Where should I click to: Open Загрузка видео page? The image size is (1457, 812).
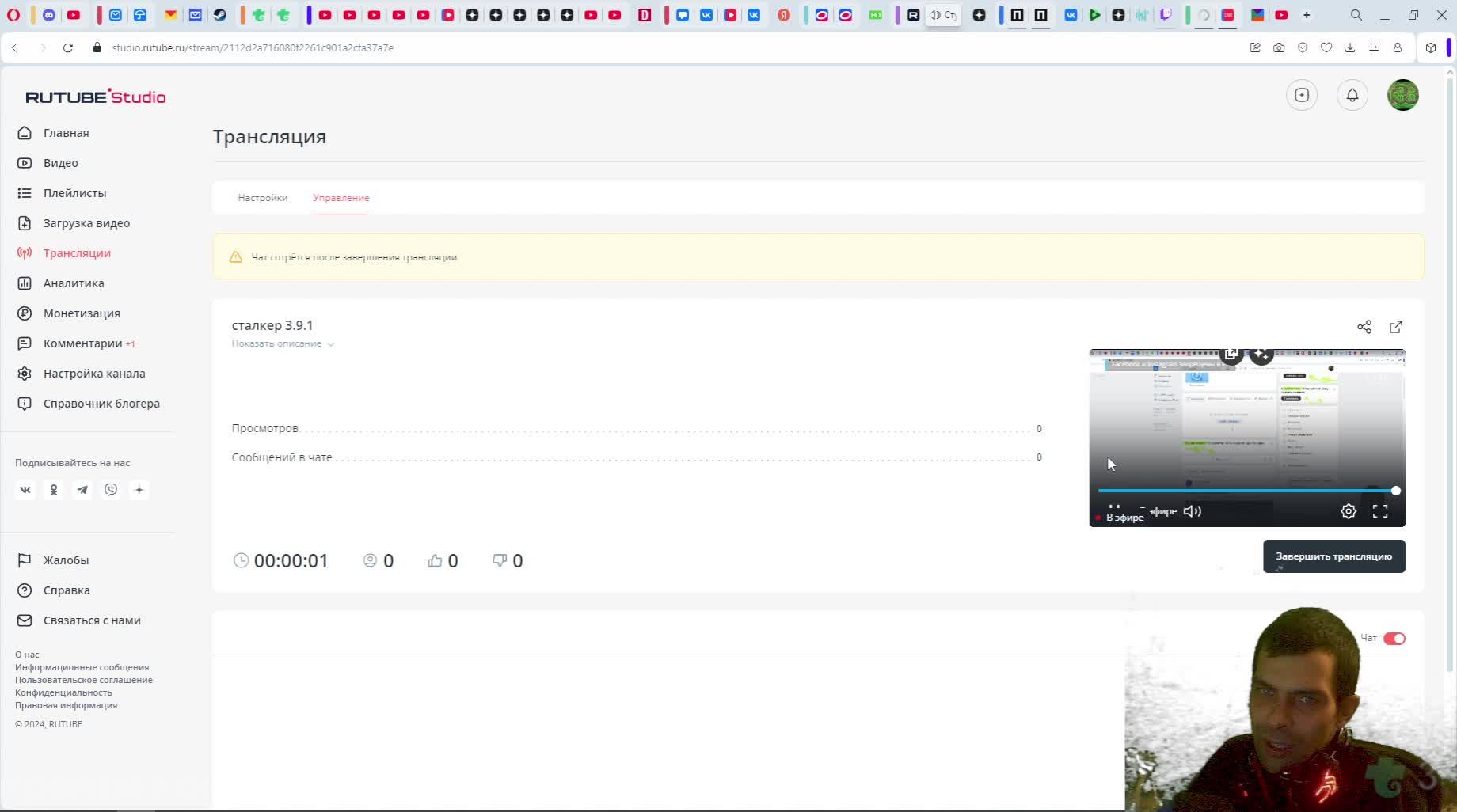click(74, 223)
